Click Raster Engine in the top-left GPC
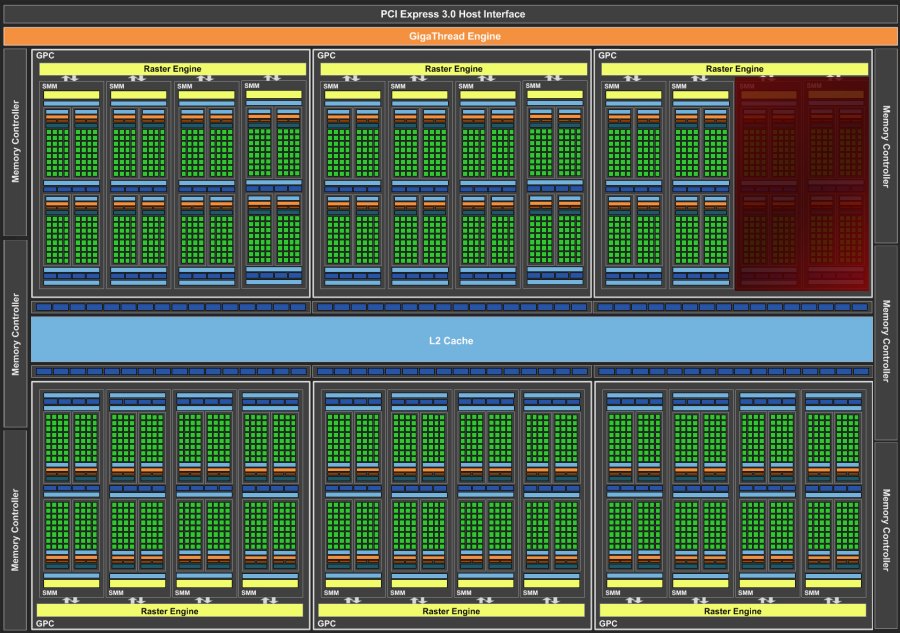 pos(171,69)
